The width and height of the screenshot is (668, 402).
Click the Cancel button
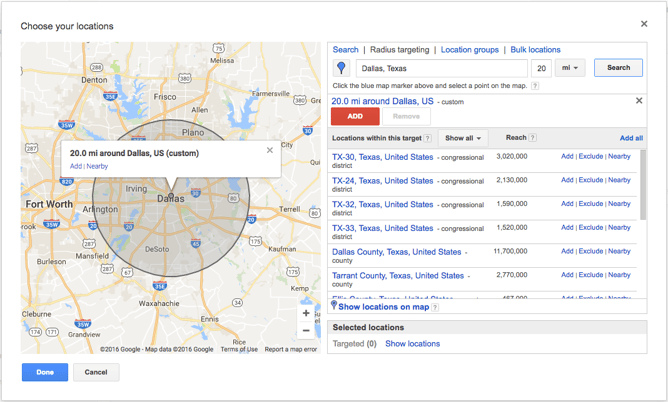point(96,372)
